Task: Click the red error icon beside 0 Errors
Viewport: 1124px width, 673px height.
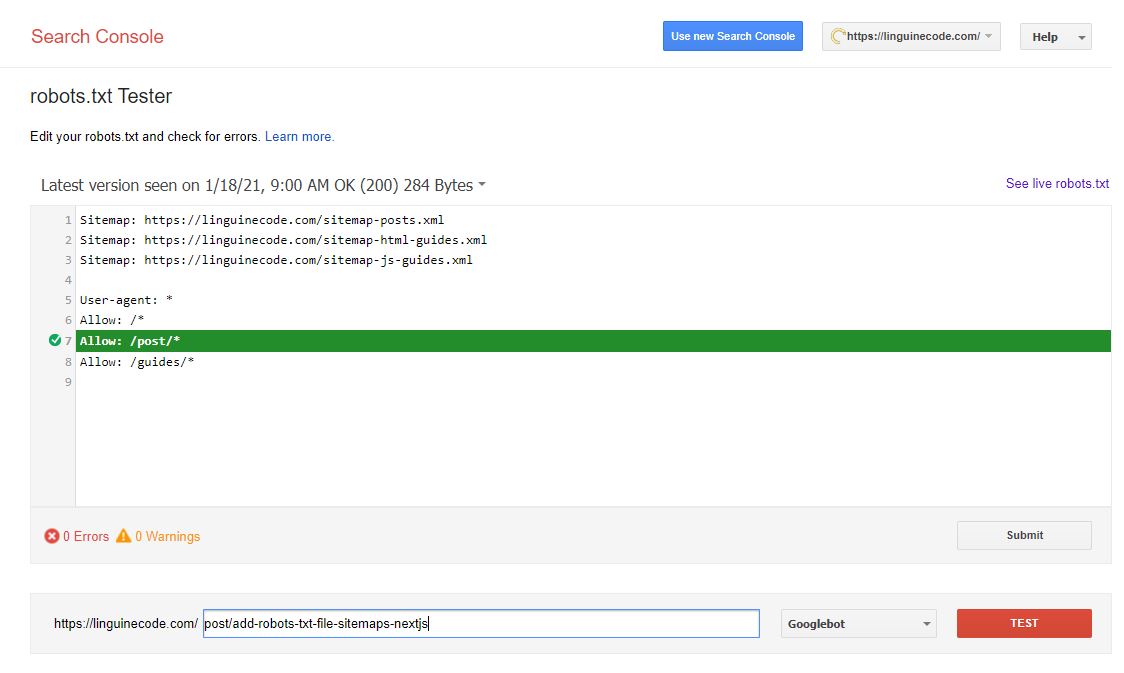Action: (52, 536)
